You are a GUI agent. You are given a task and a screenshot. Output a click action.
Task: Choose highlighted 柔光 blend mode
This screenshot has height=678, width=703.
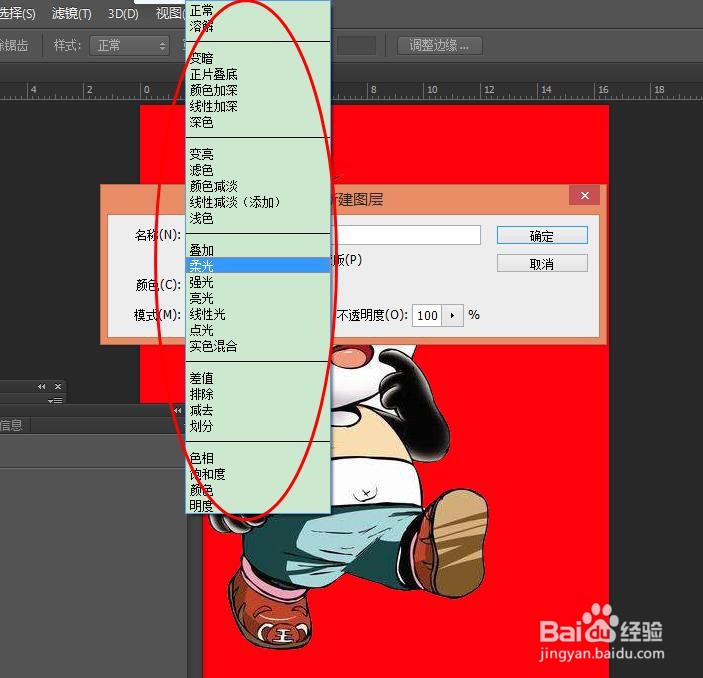258,265
